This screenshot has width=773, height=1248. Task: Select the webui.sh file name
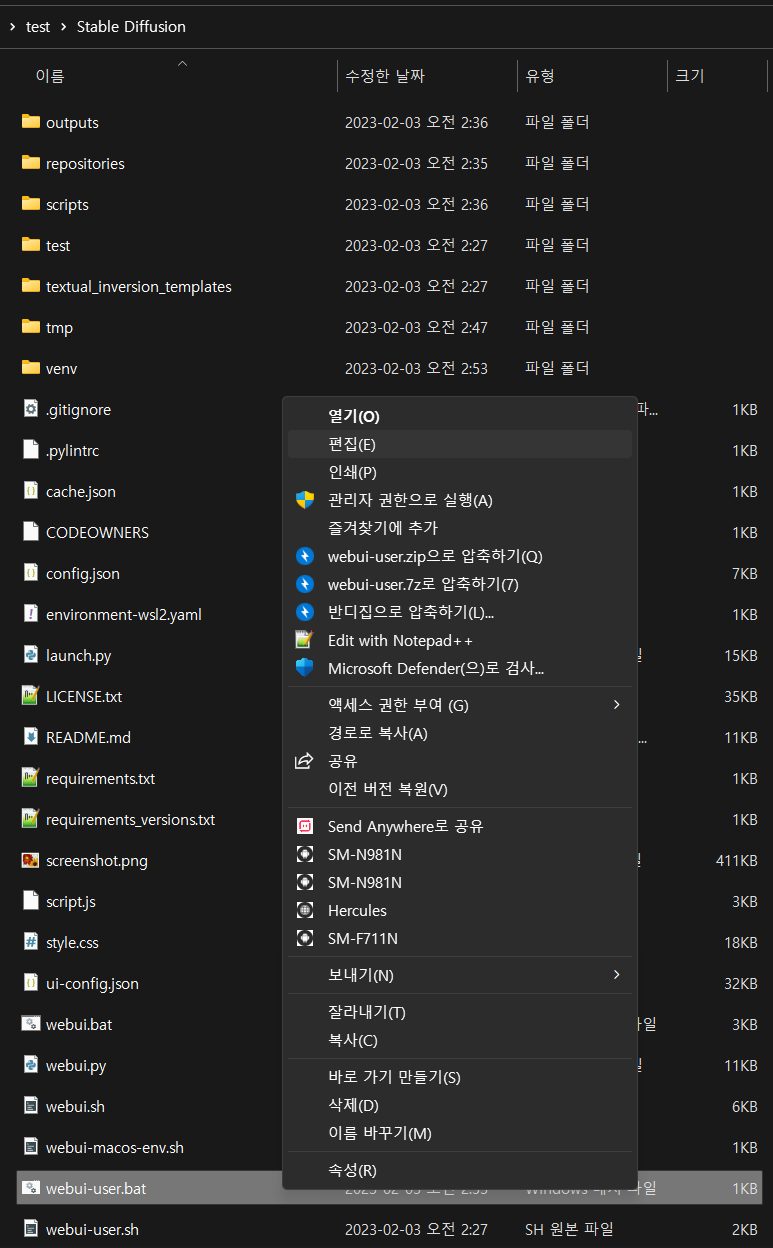(75, 1107)
